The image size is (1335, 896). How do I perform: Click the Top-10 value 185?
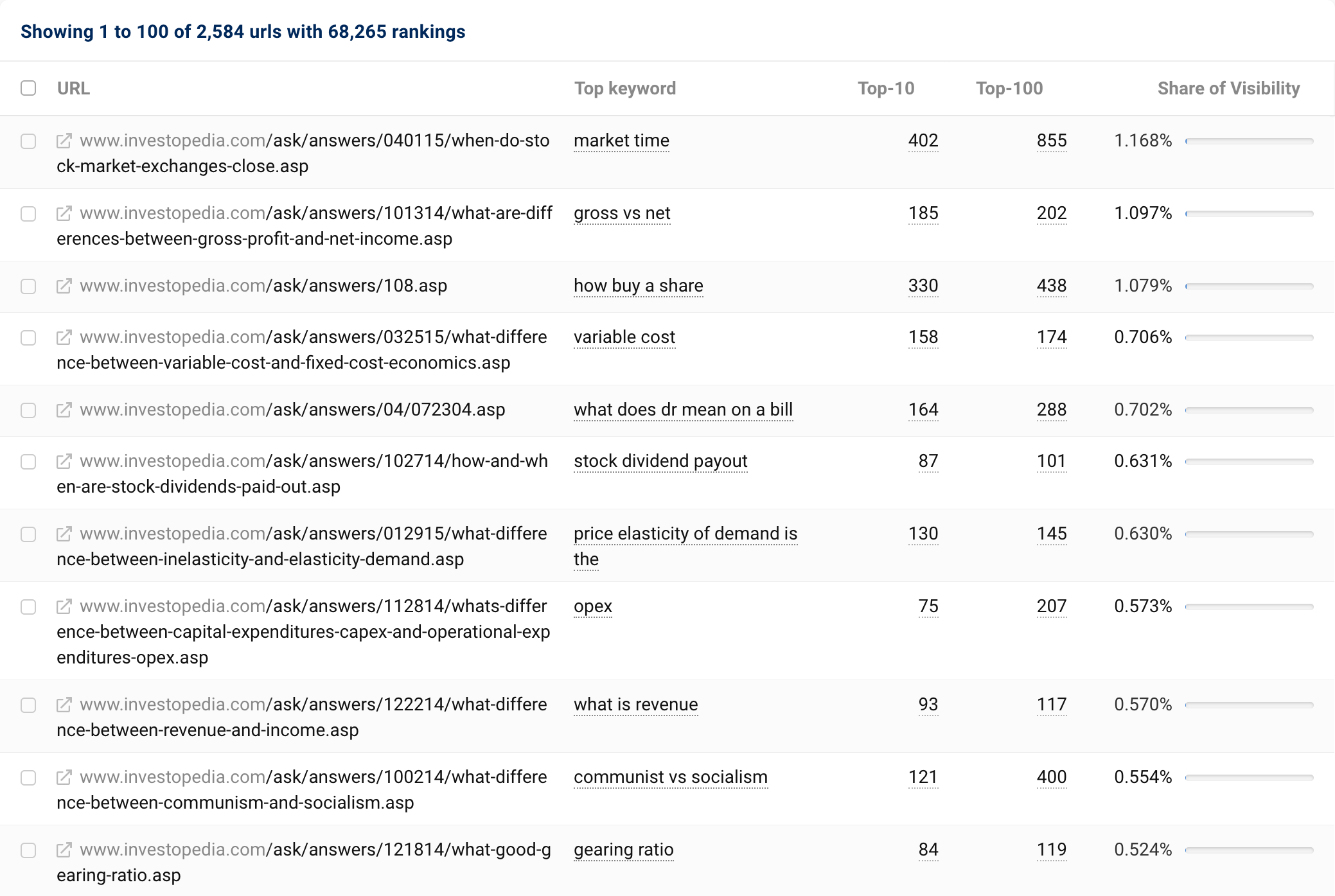(923, 213)
